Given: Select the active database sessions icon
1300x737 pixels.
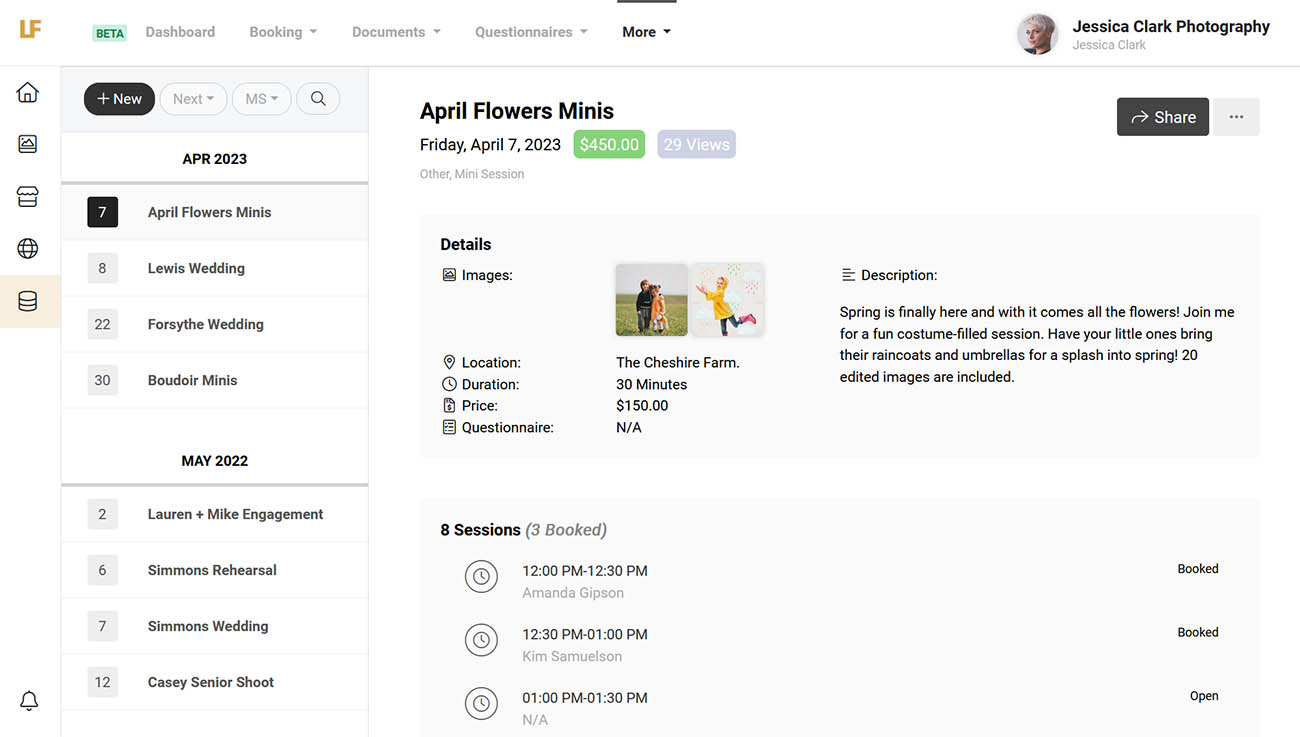Looking at the screenshot, I should [28, 300].
